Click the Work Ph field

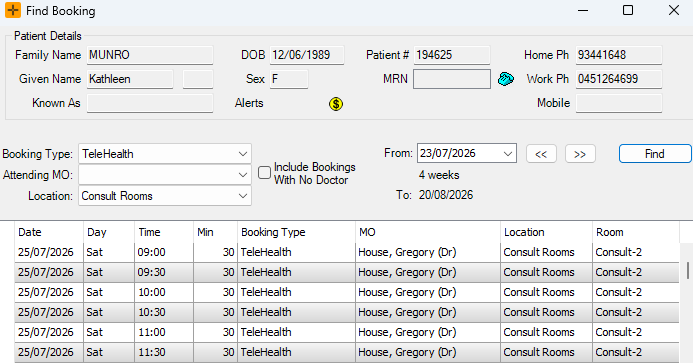click(x=619, y=79)
